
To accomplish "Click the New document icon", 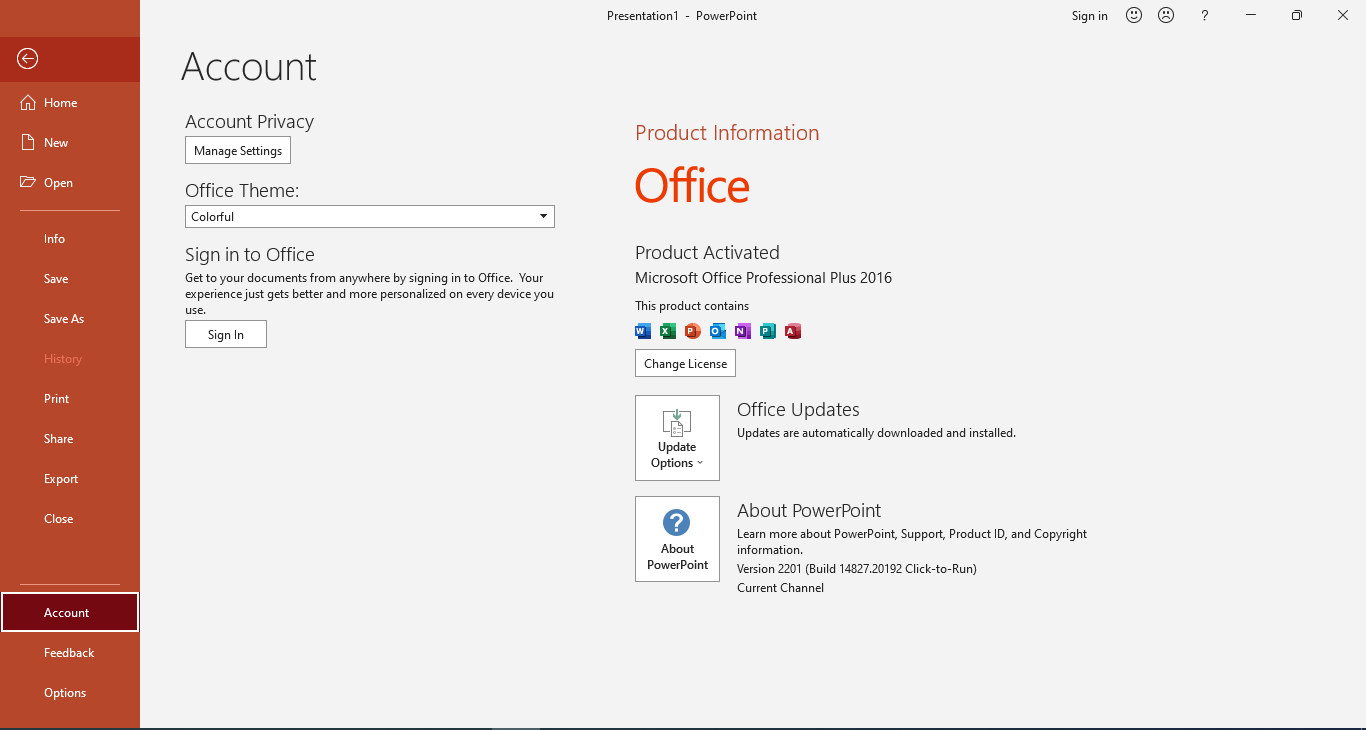I will (x=28, y=143).
